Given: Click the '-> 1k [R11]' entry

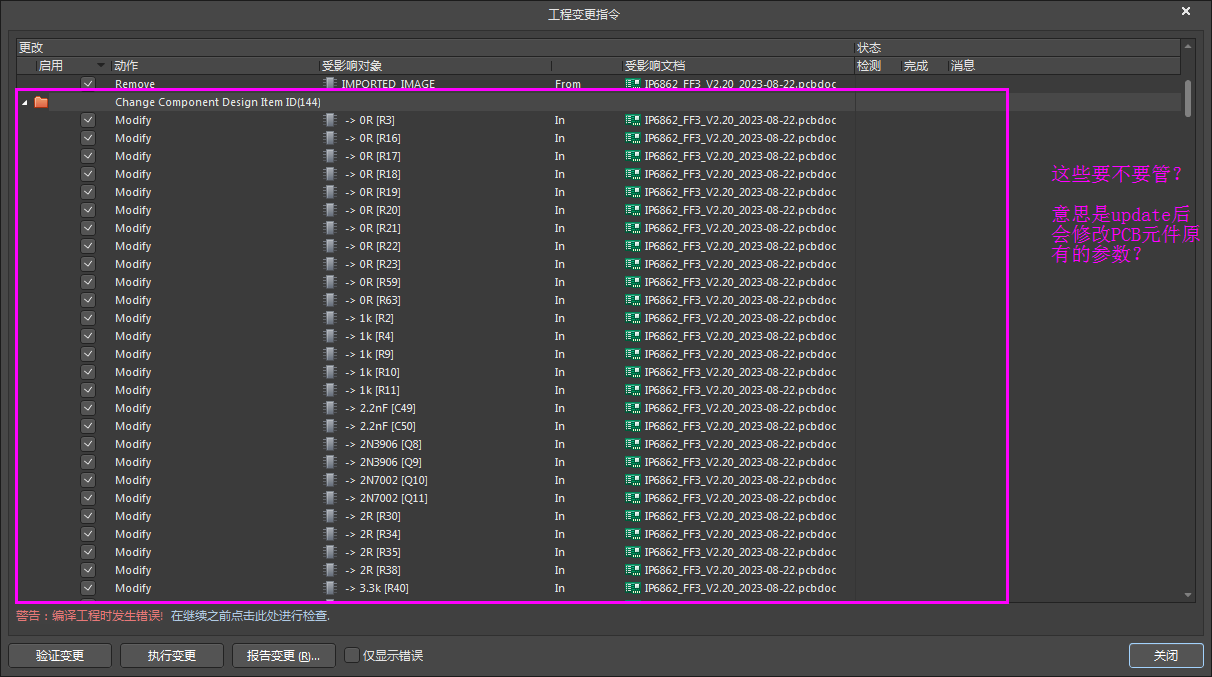Looking at the screenshot, I should (x=372, y=390).
